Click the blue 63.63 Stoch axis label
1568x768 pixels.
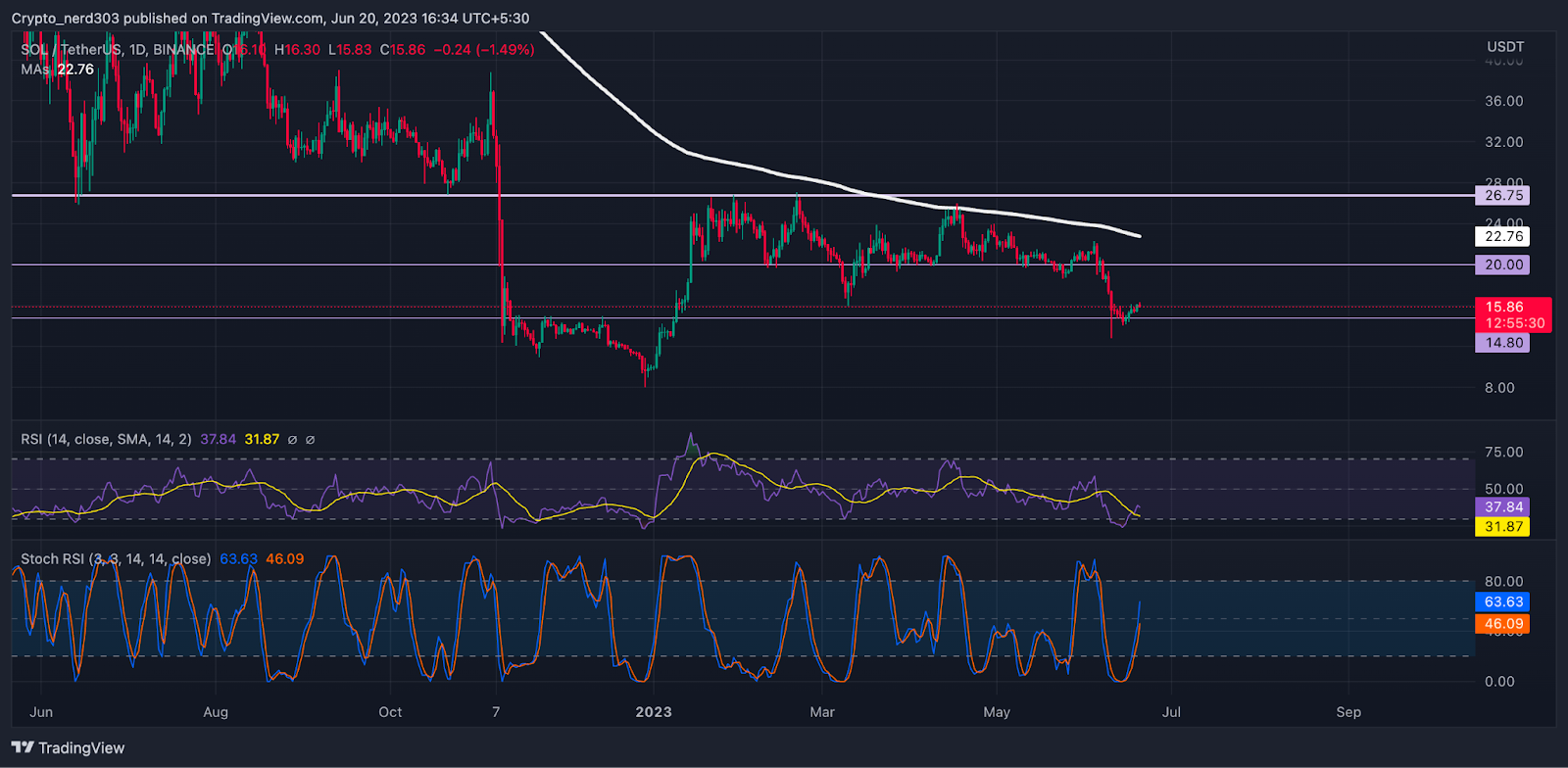coord(1503,602)
